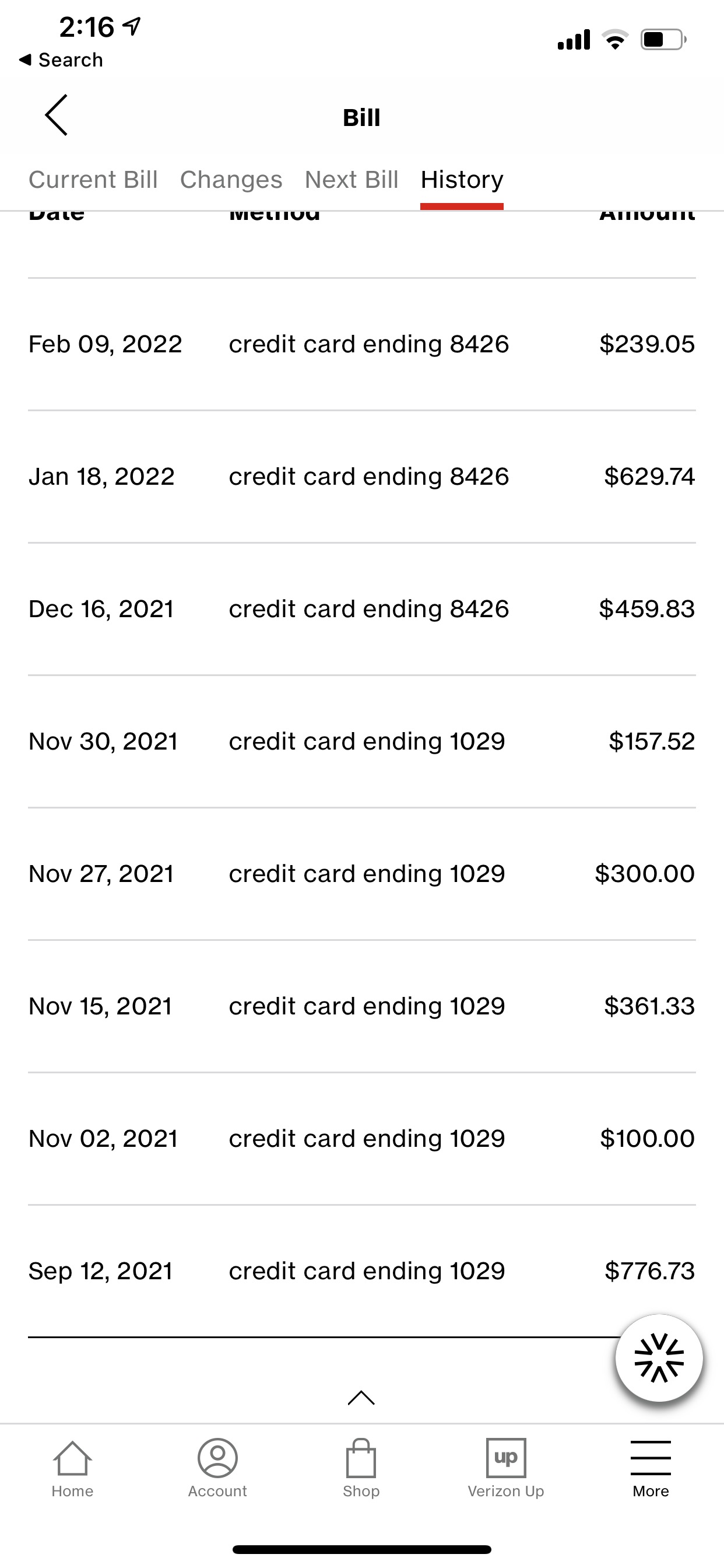Tap the Nov 30, 2021 payment of $157.52
This screenshot has height=1568, width=724.
[361, 741]
